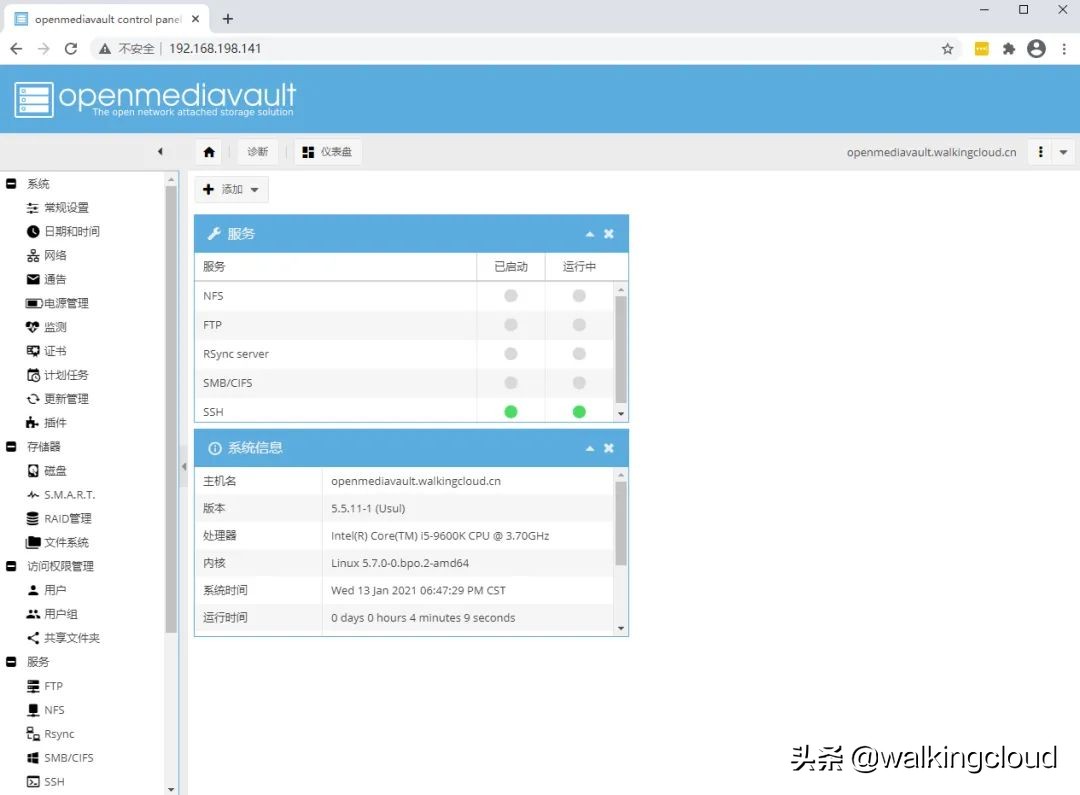Click the Services widget vertical scrollbar

pyautogui.click(x=621, y=350)
